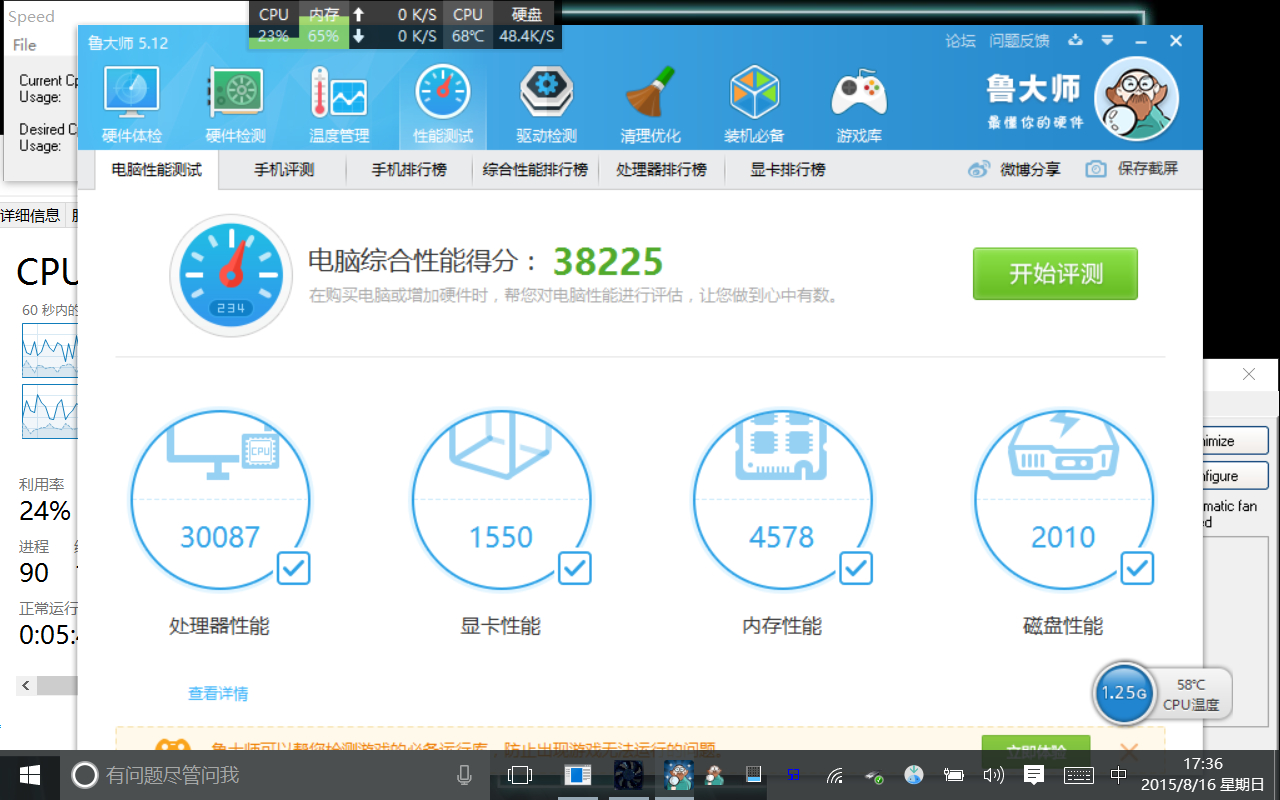Click the disk score 2010

pos(1063,537)
